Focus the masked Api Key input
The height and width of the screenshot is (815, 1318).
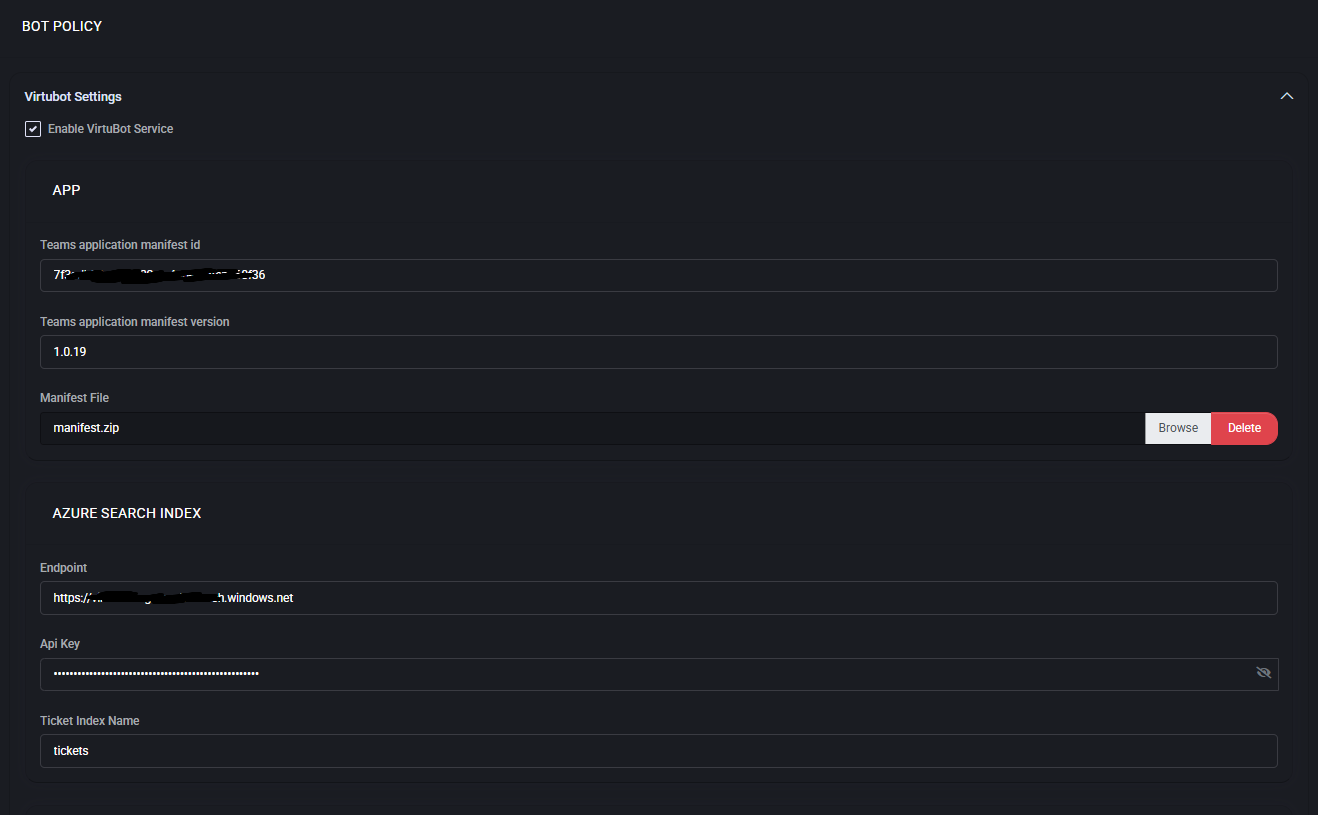640,674
